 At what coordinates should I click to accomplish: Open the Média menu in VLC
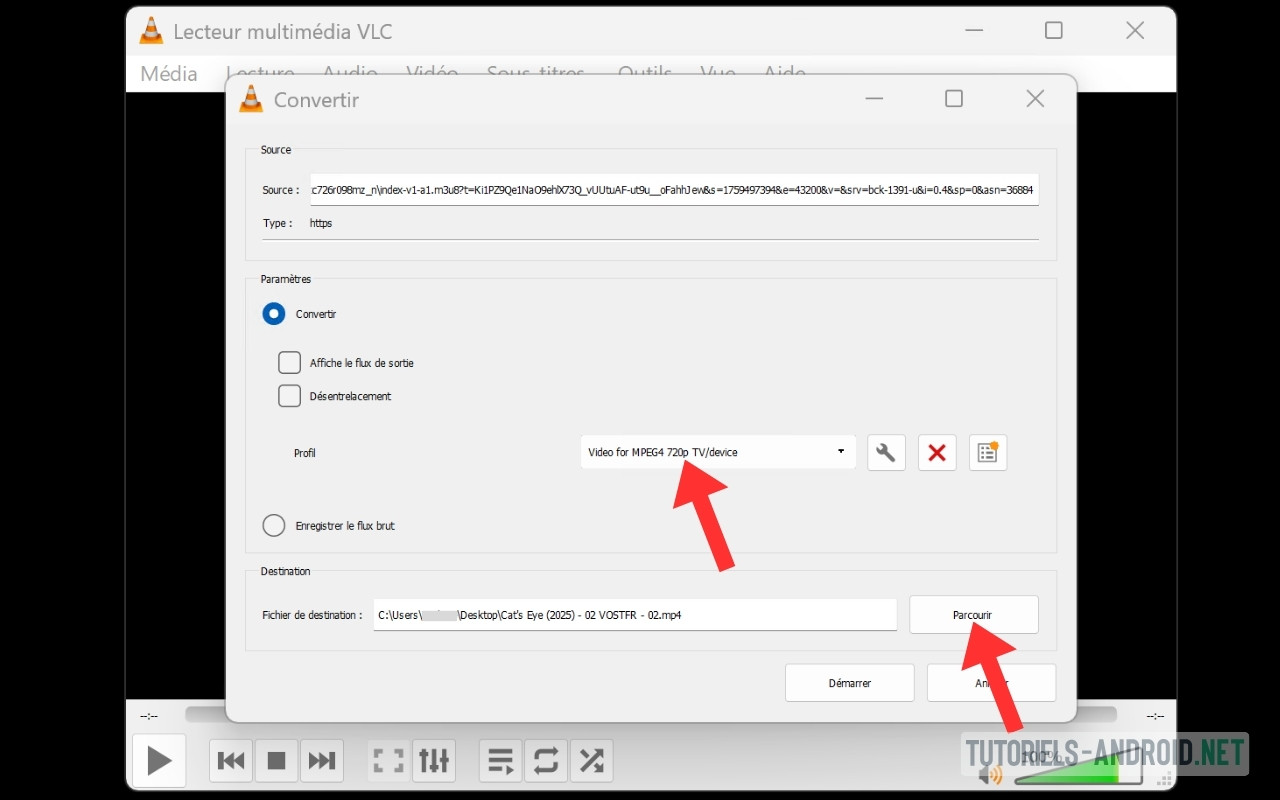(x=169, y=73)
